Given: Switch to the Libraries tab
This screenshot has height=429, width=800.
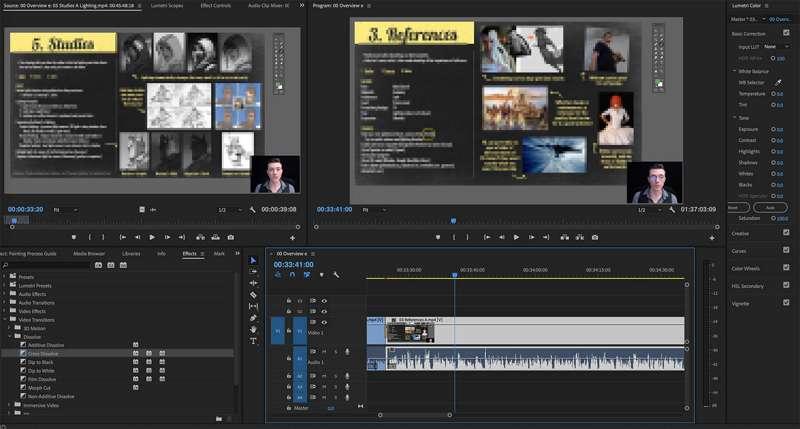Looking at the screenshot, I should (x=131, y=254).
